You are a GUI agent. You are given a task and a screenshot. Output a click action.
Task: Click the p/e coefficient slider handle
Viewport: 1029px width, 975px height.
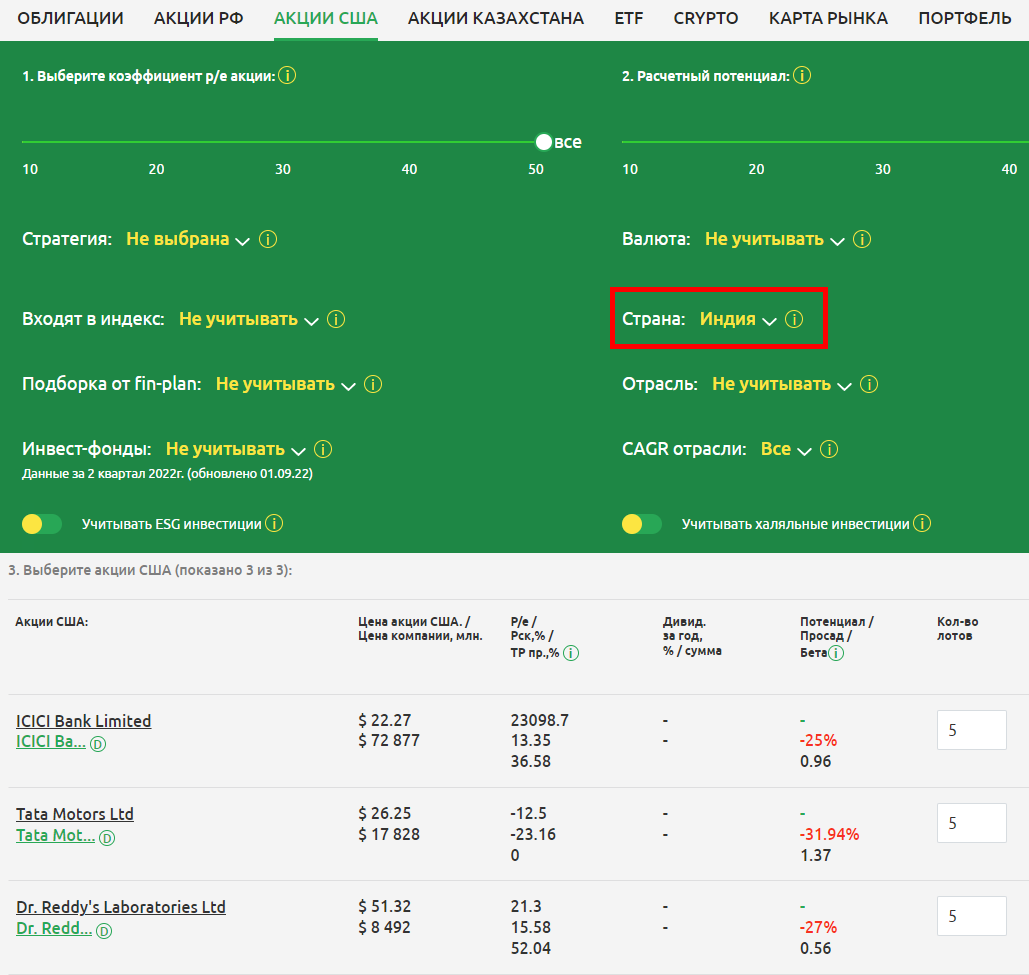(544, 142)
